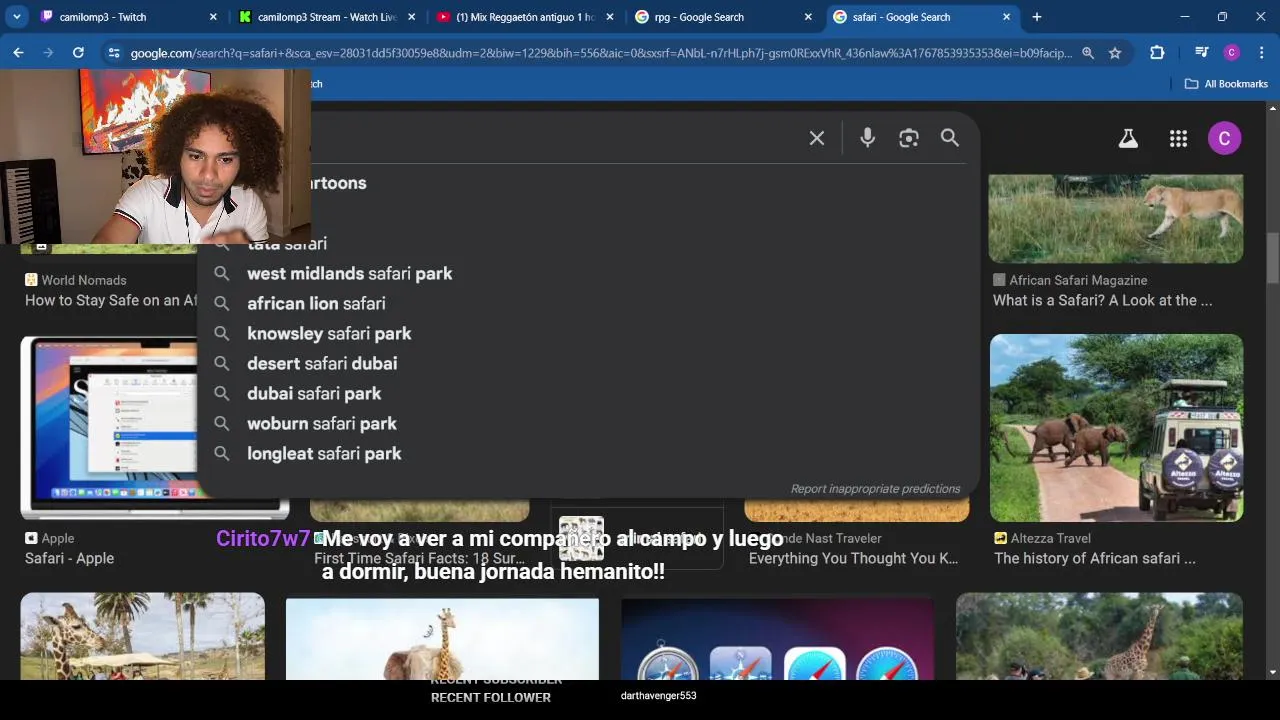
Task: Open Everything You Thought You K... link
Action: [853, 559]
